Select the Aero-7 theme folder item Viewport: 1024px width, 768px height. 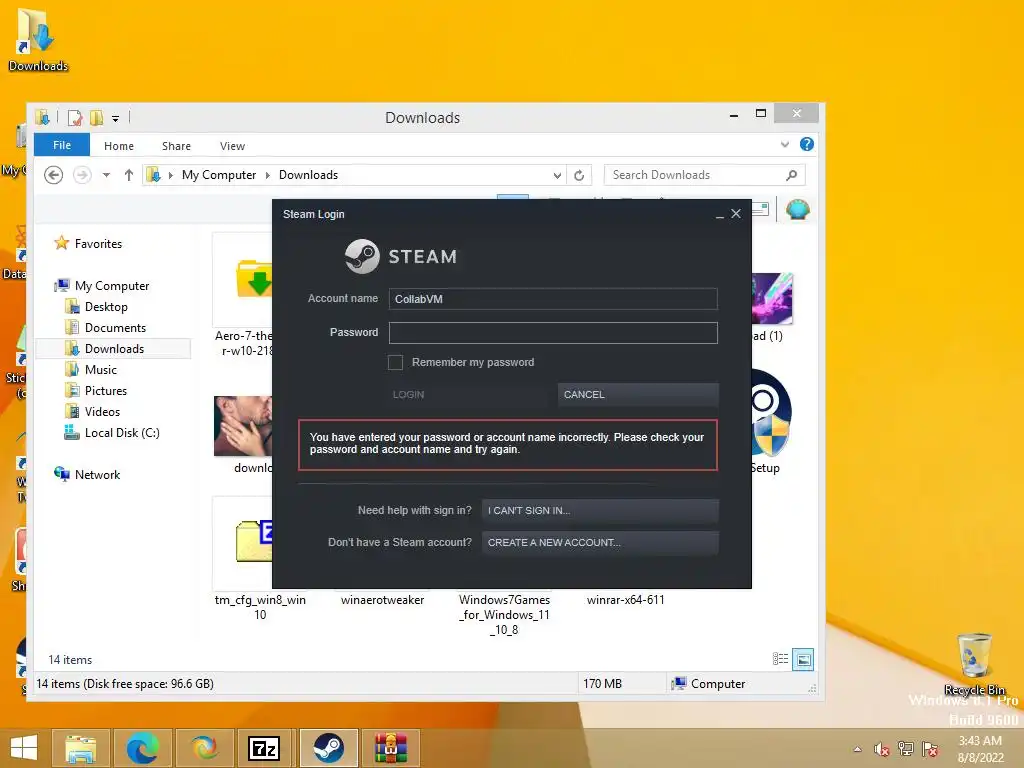point(243,295)
